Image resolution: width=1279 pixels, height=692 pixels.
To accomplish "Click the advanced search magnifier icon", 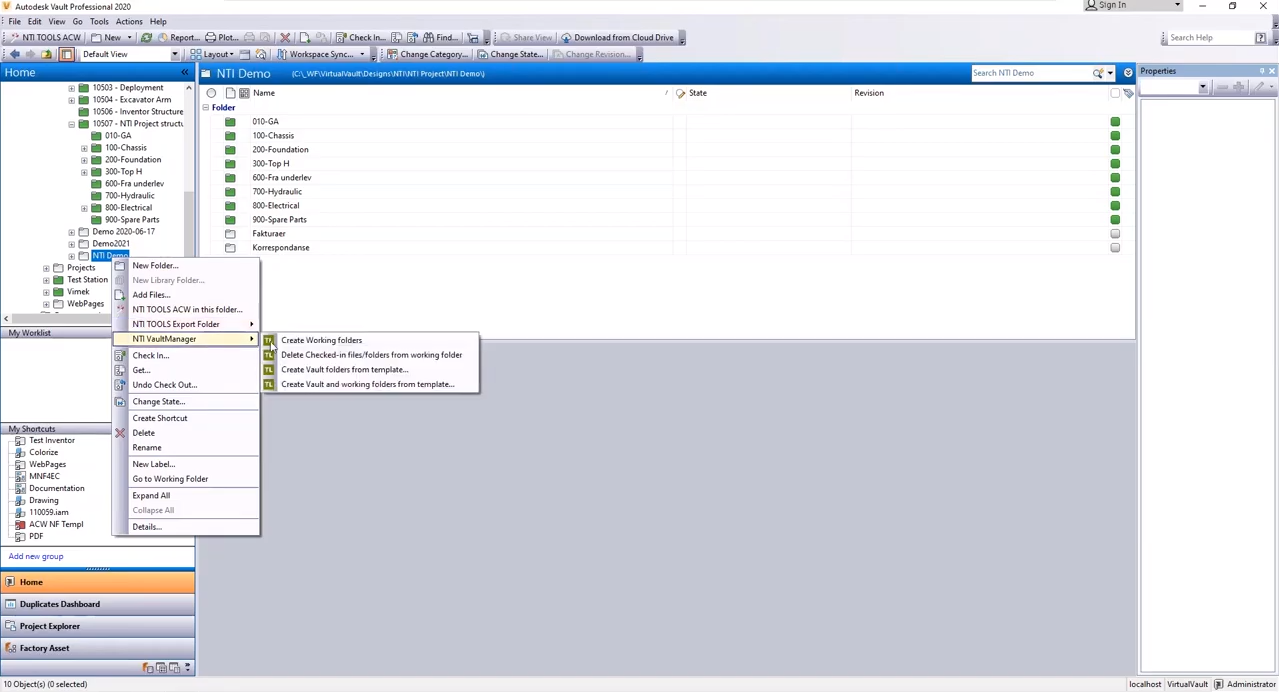I will tap(1098, 73).
